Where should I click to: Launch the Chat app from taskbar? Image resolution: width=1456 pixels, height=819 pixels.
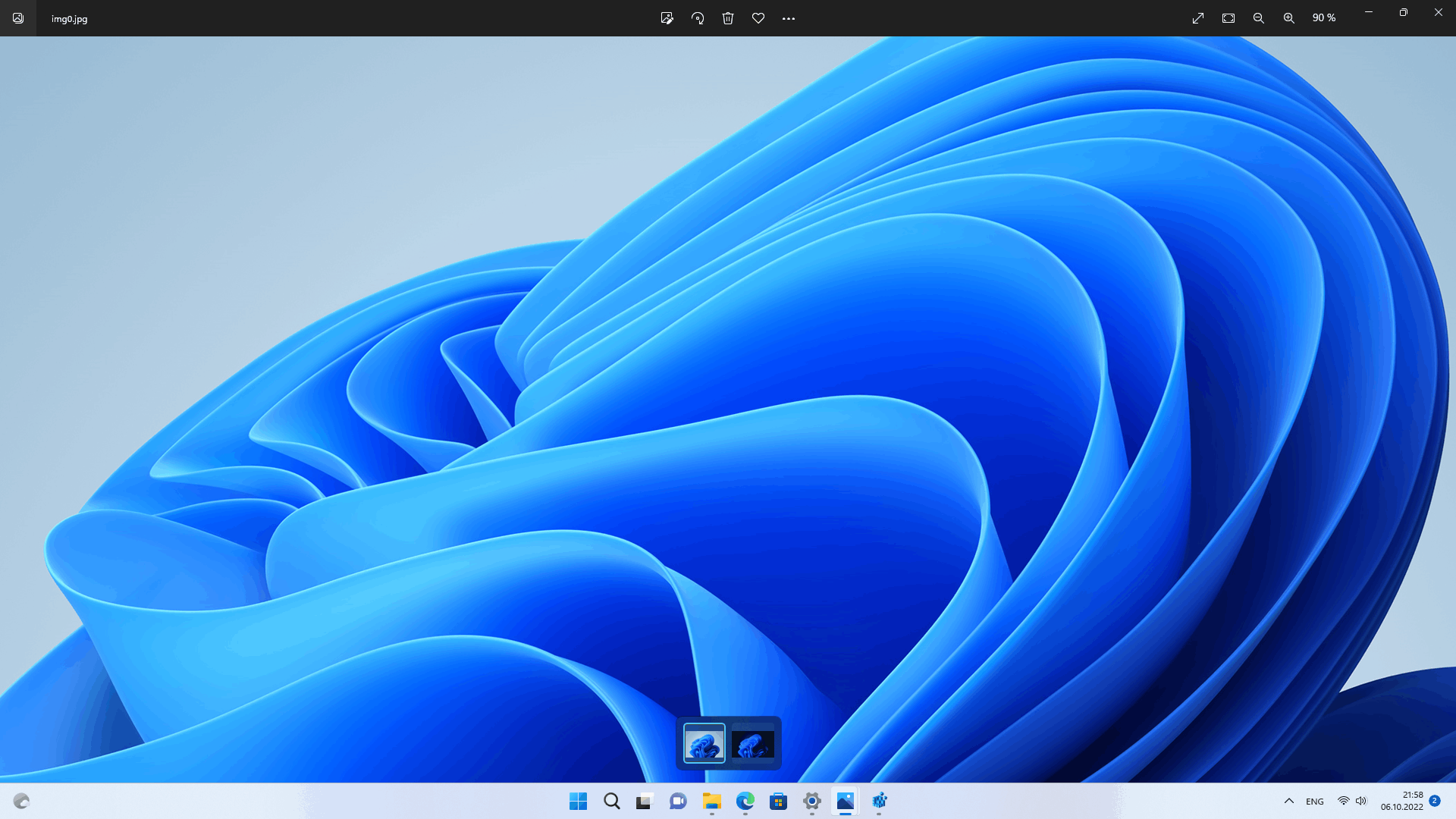coord(678,801)
